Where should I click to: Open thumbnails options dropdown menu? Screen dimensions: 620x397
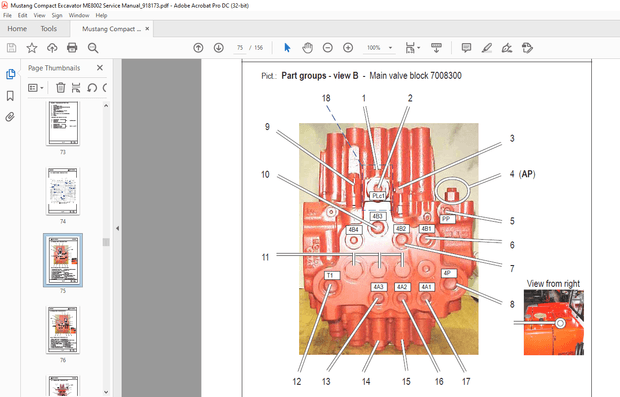[x=36, y=87]
